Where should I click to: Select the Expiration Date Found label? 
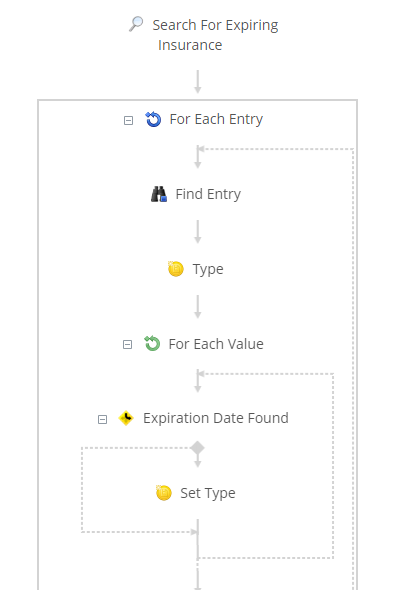coord(216,418)
